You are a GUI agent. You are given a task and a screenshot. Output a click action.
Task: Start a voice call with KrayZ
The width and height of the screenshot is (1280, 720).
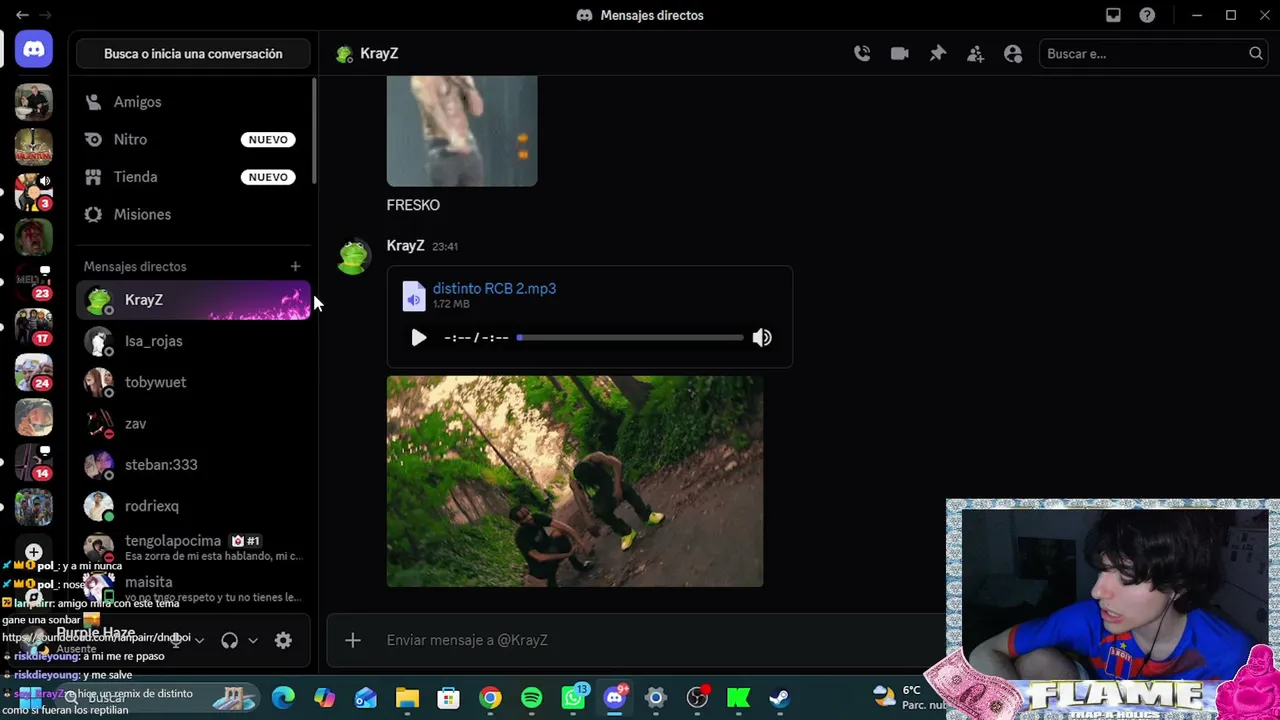click(x=862, y=54)
